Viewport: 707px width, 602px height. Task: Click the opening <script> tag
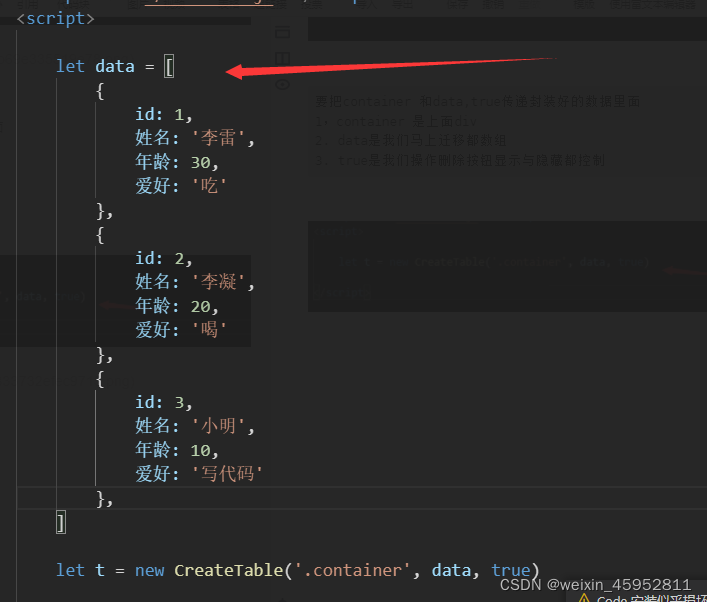[x=55, y=18]
